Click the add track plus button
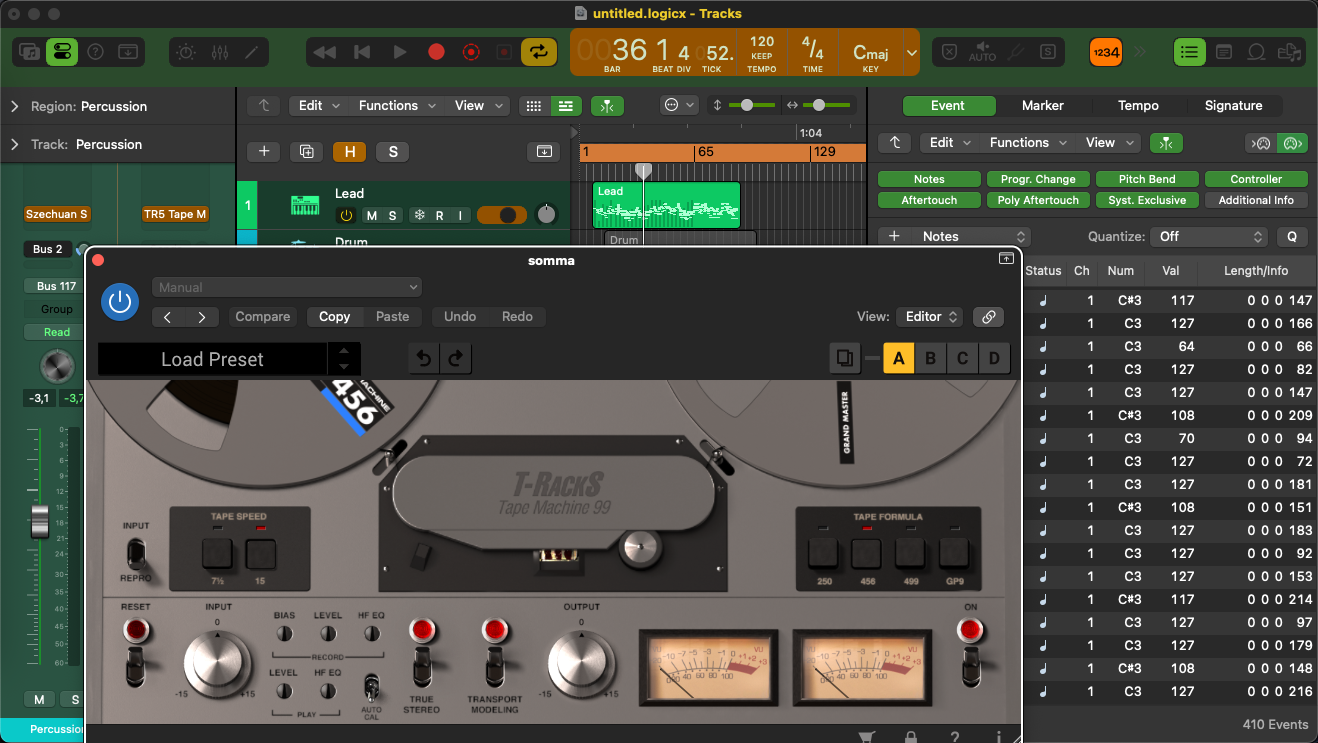The width and height of the screenshot is (1318, 743). [x=263, y=152]
